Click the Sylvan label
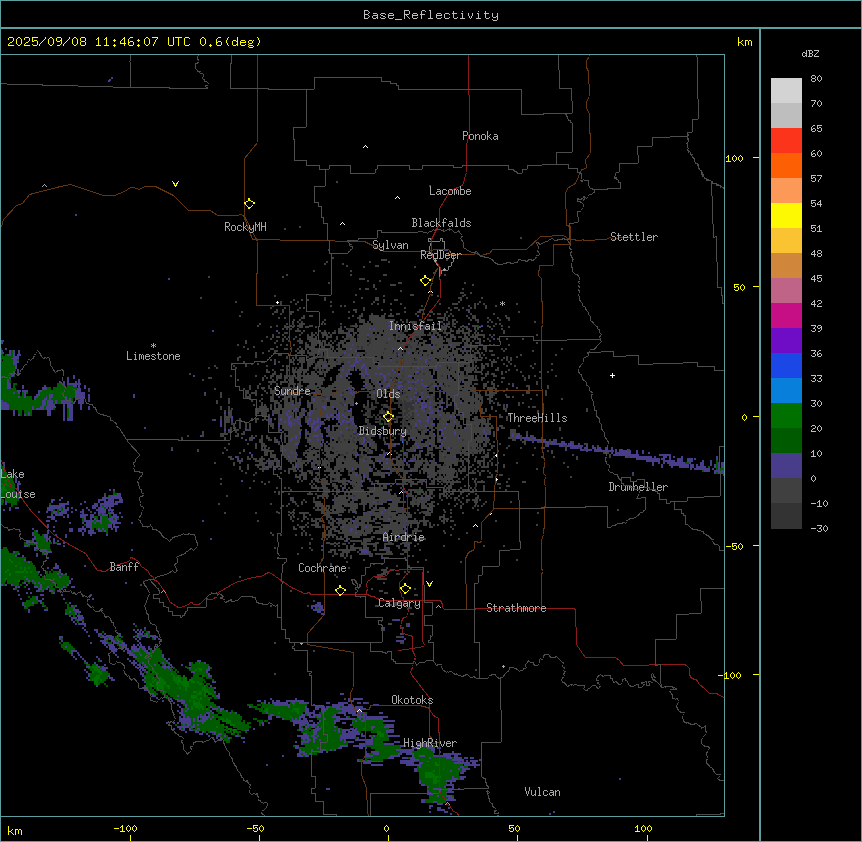Viewport: 862px width, 842px height. click(x=390, y=245)
